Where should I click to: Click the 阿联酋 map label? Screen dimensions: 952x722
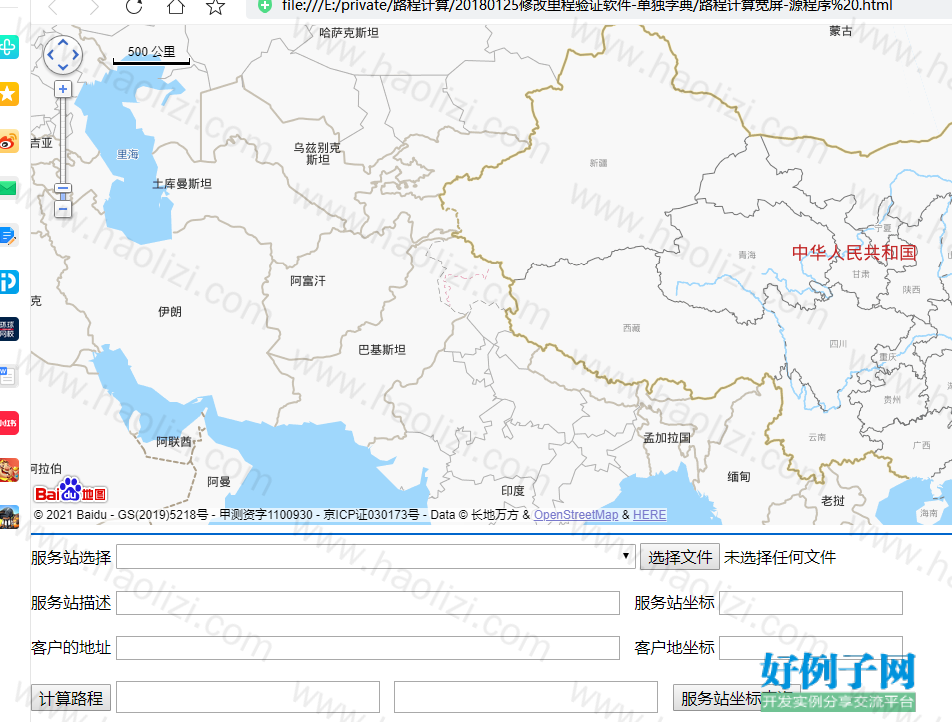[174, 441]
